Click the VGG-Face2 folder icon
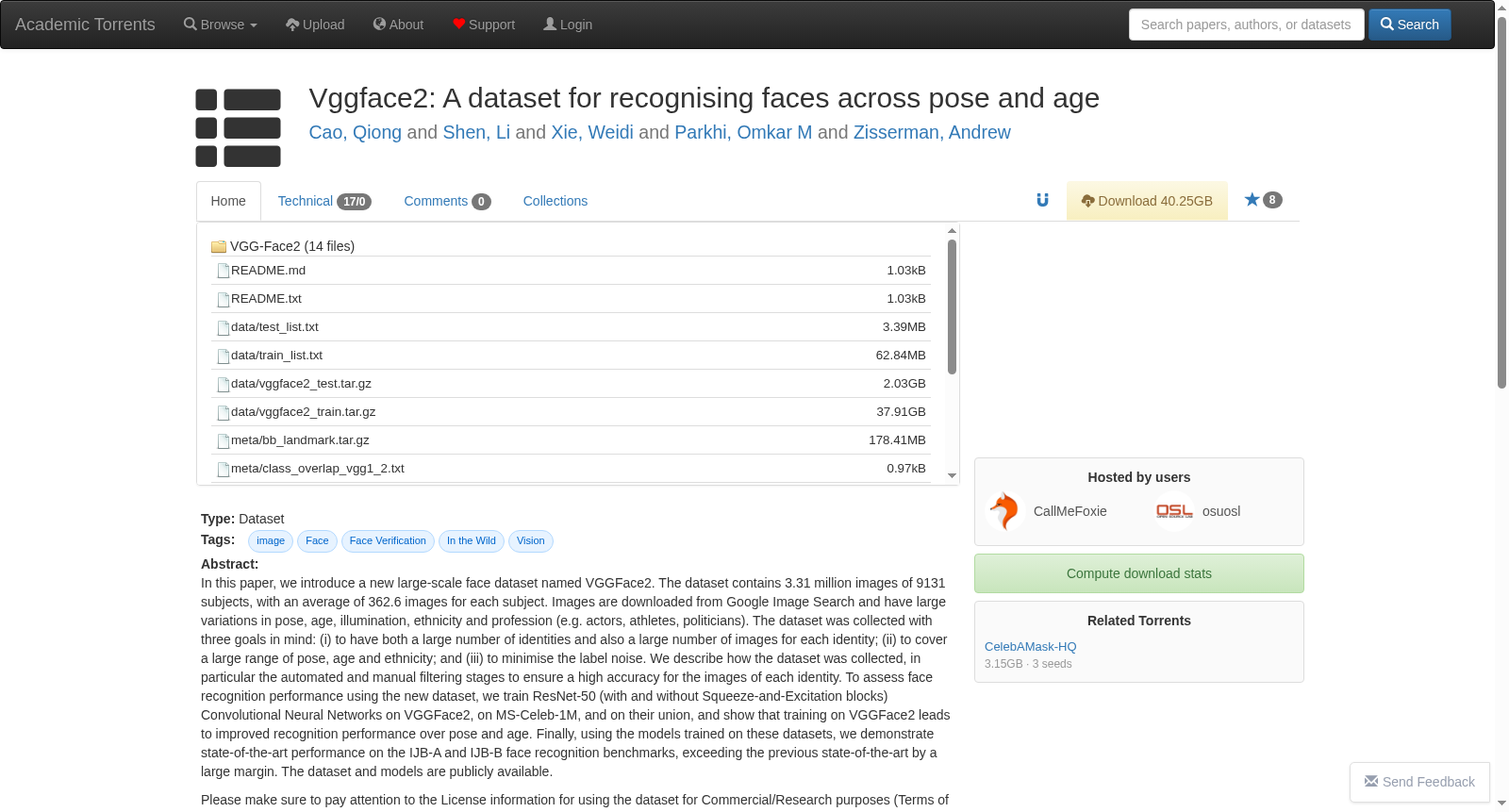 219,246
